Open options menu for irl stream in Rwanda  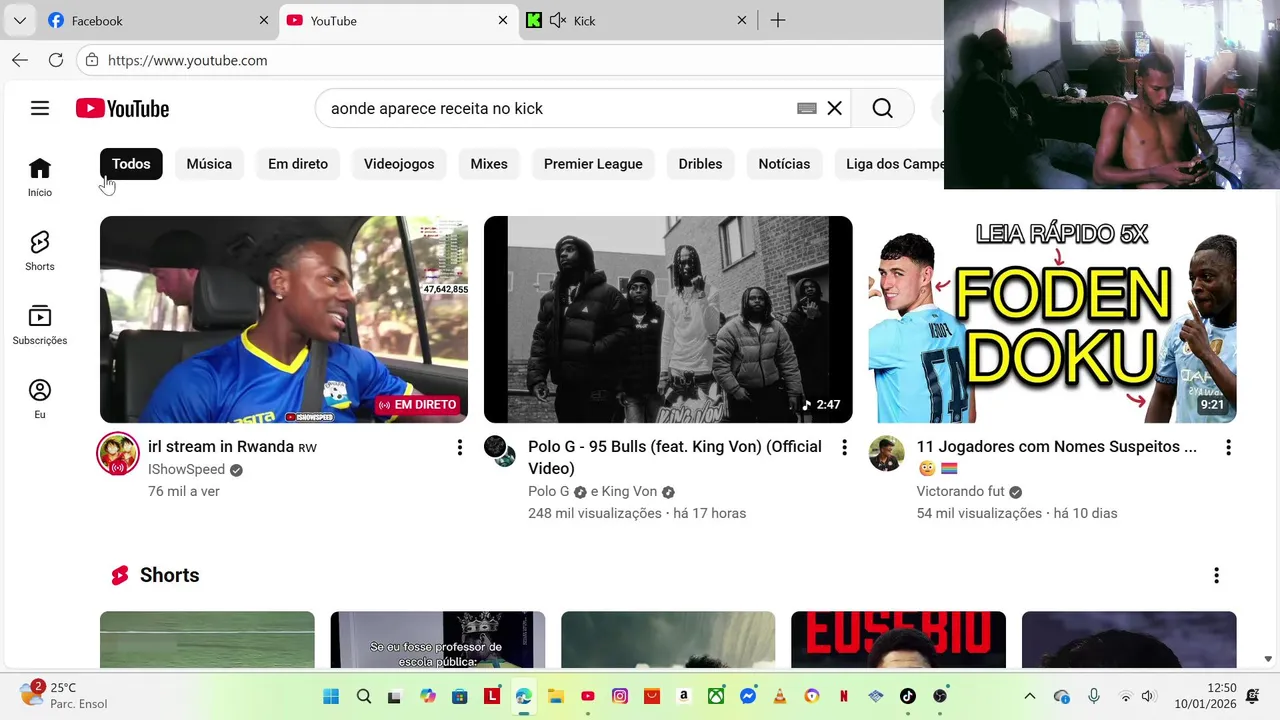click(460, 447)
